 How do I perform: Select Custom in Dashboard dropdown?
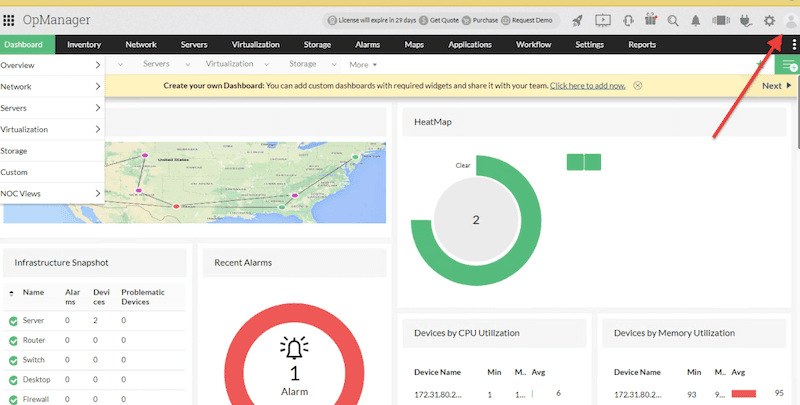point(52,172)
